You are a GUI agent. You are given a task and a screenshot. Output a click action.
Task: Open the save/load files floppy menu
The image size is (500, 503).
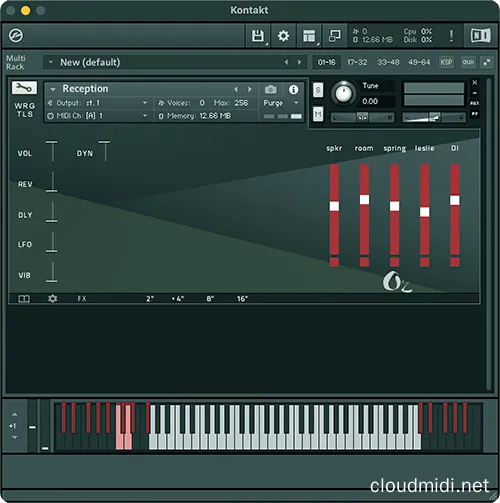pyautogui.click(x=258, y=36)
